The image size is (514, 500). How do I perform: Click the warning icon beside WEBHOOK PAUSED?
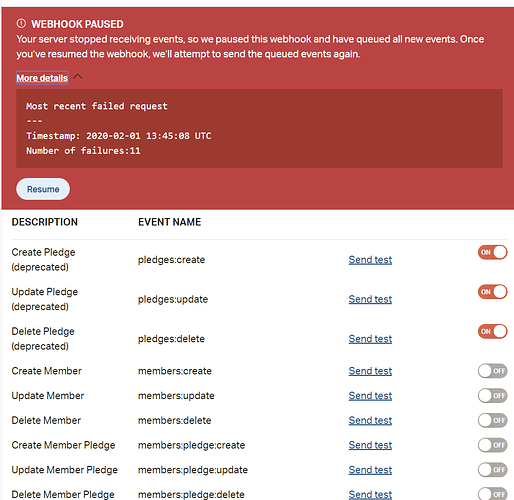pos(21,24)
